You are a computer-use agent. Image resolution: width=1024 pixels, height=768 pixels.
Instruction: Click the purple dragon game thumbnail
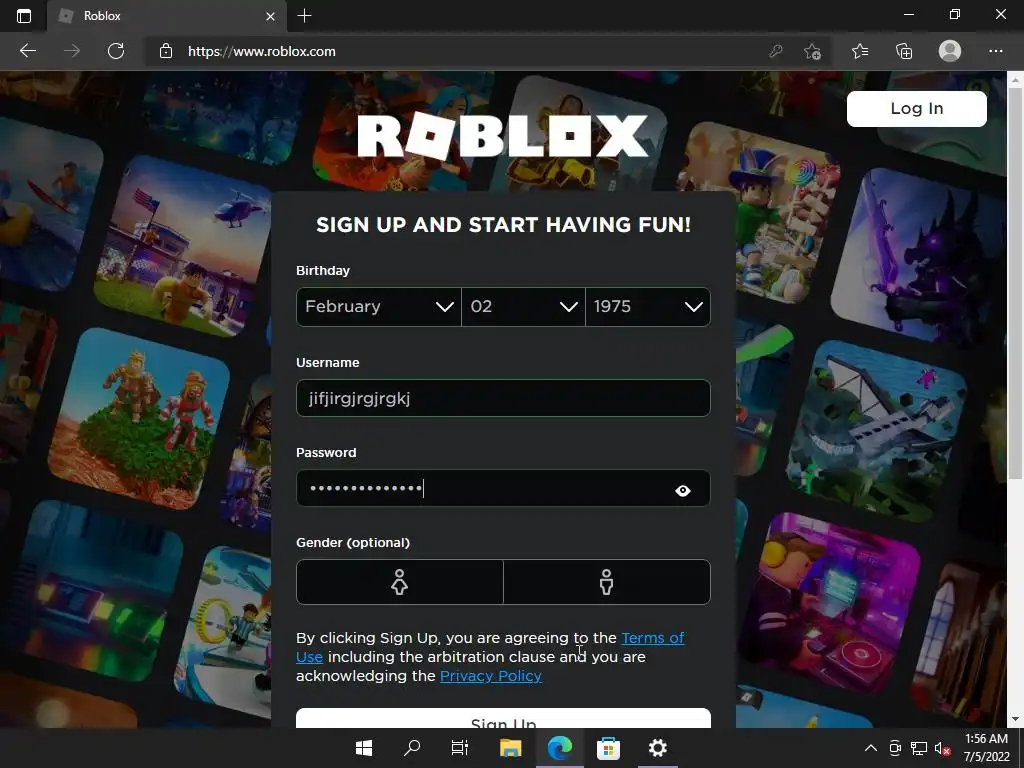point(920,257)
